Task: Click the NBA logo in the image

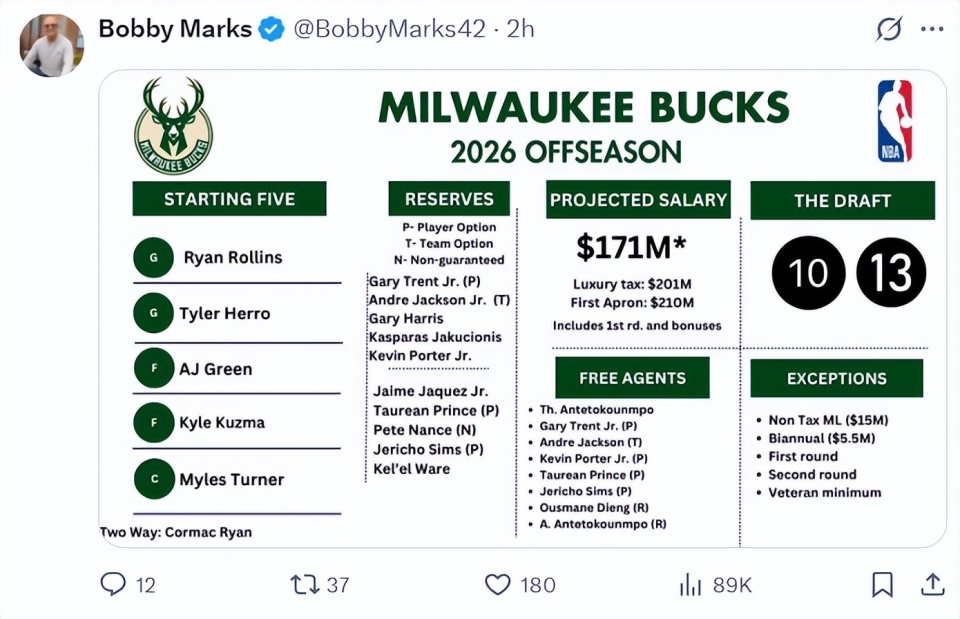Action: click(x=894, y=121)
